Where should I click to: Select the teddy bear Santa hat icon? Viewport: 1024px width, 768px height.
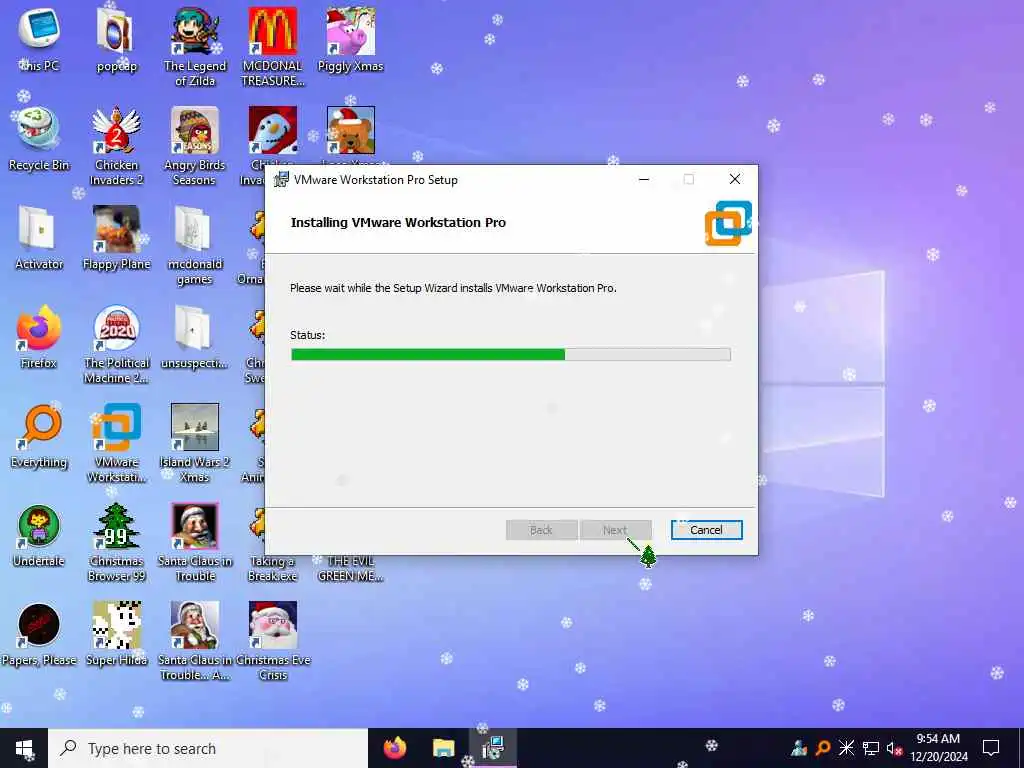(351, 131)
